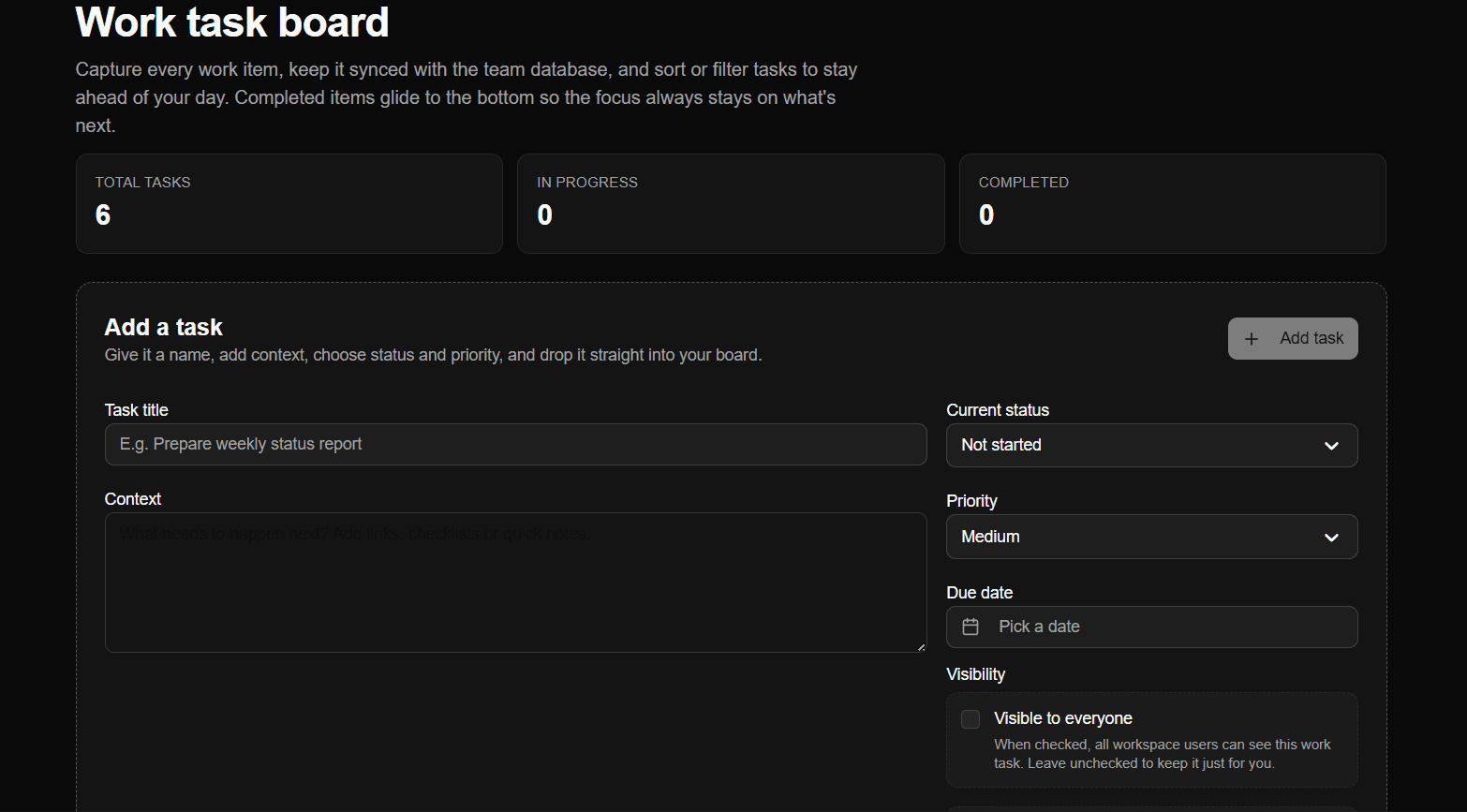Click the Current status chevron arrow
The height and width of the screenshot is (812, 1467).
[x=1331, y=446]
